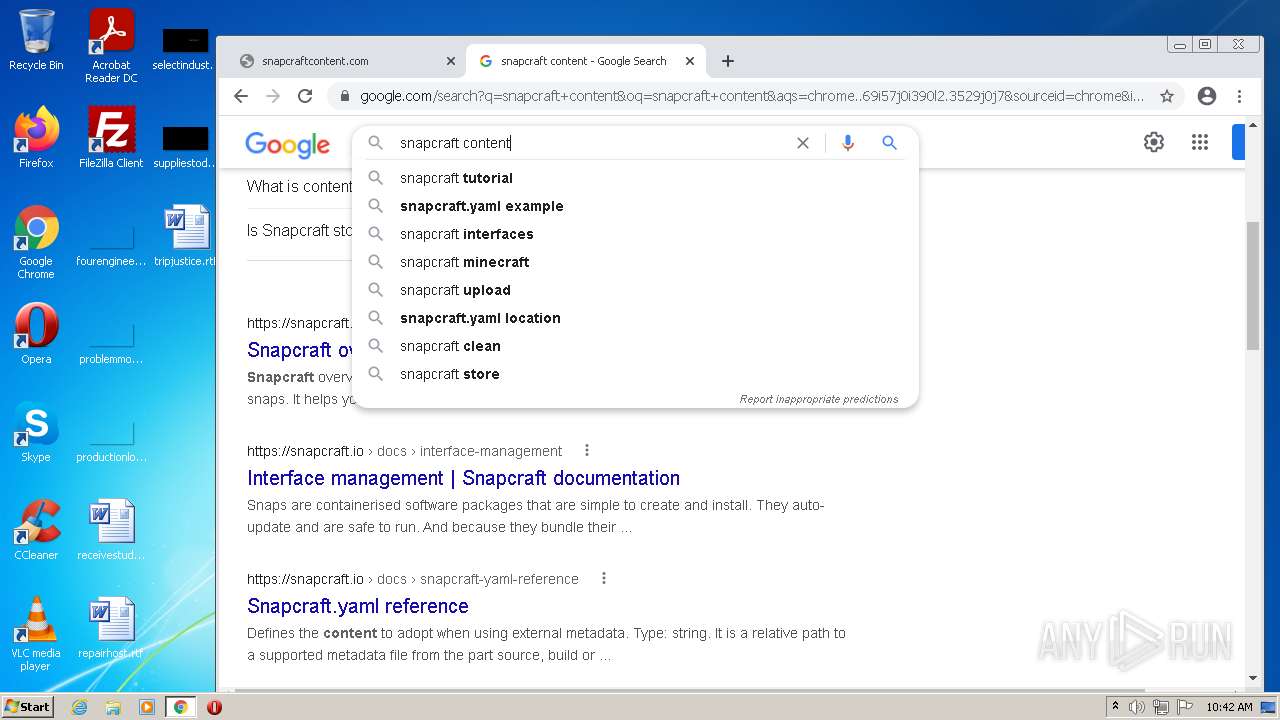Launch Skype from the desktop
This screenshot has height=720, width=1280.
[36, 432]
